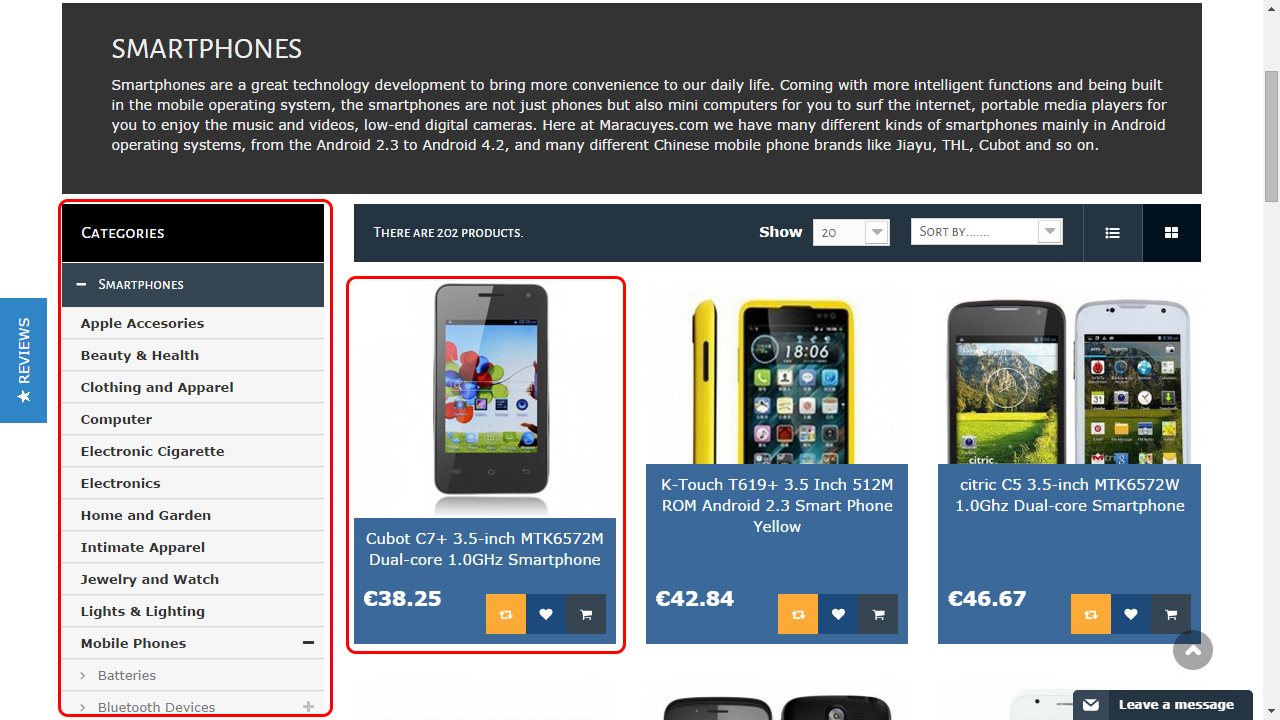This screenshot has width=1280, height=720.
Task: Open the Sort by dropdown
Action: (x=987, y=231)
